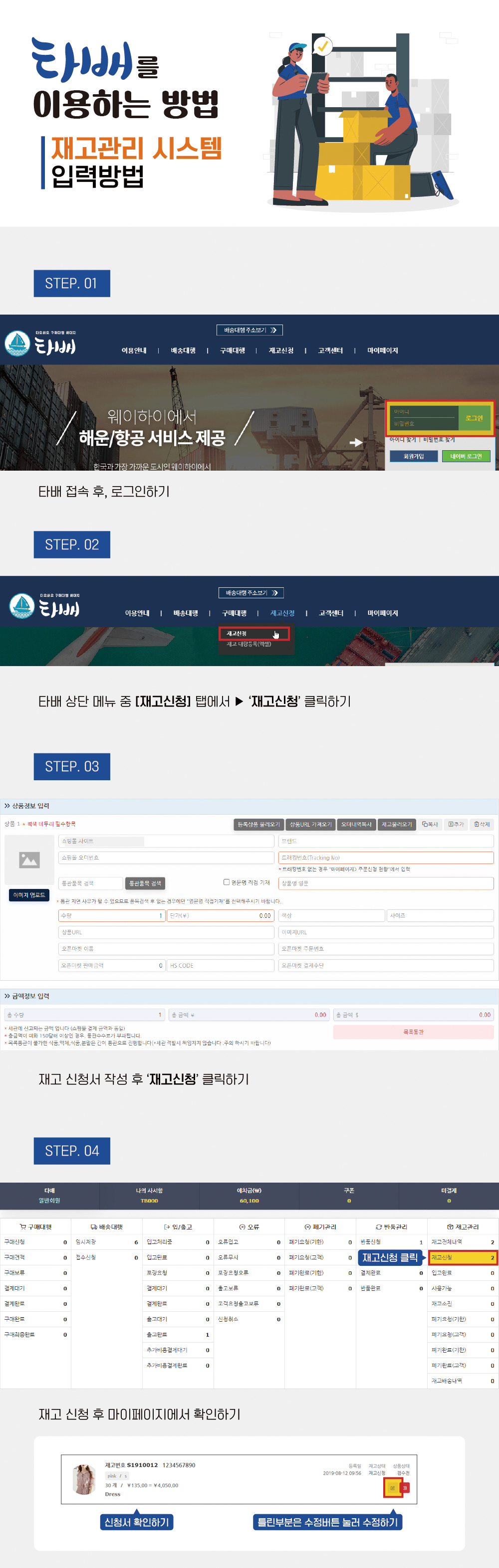Image resolution: width=499 pixels, height=1568 pixels.
Task: Click highlighted 재고신청 row in 재고관리 column
Action: click(463, 1257)
